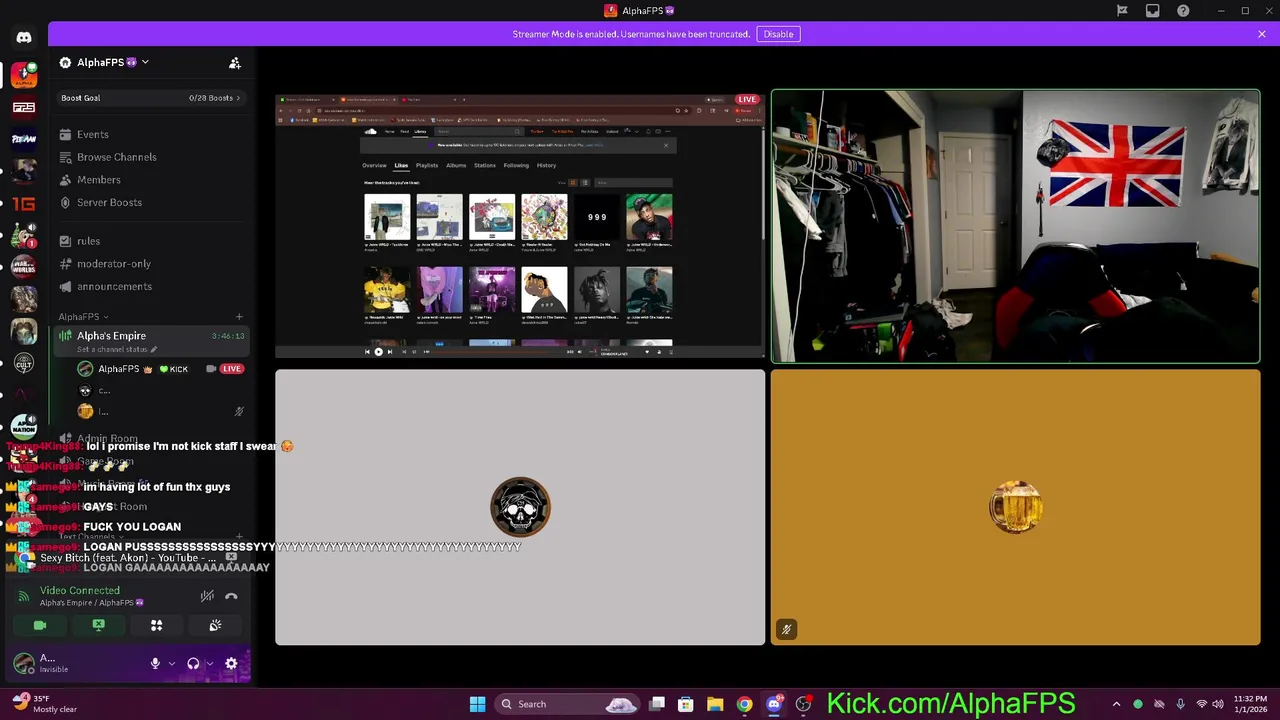Image resolution: width=1280 pixels, height=720 pixels.
Task: Click skull avatar in grey video tile
Action: point(520,507)
